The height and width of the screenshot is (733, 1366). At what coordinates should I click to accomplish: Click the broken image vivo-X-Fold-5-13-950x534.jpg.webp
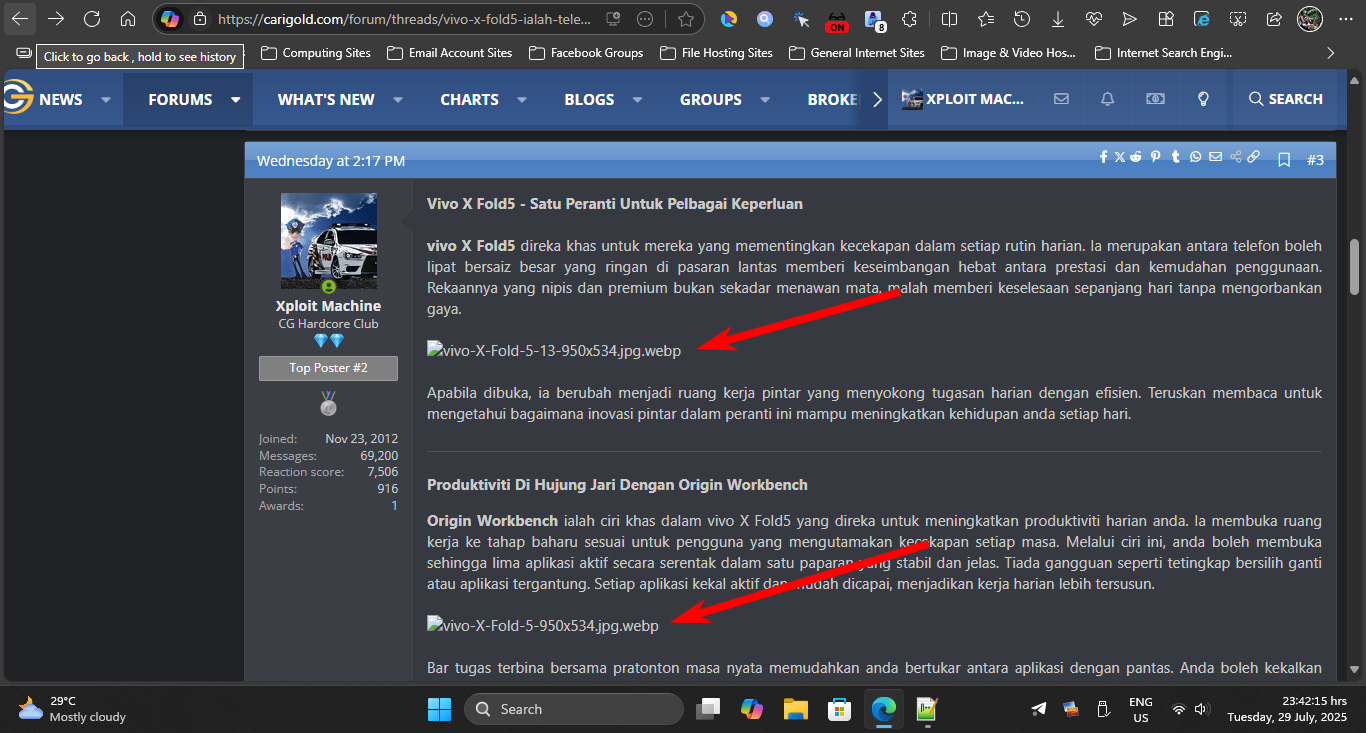click(x=554, y=350)
